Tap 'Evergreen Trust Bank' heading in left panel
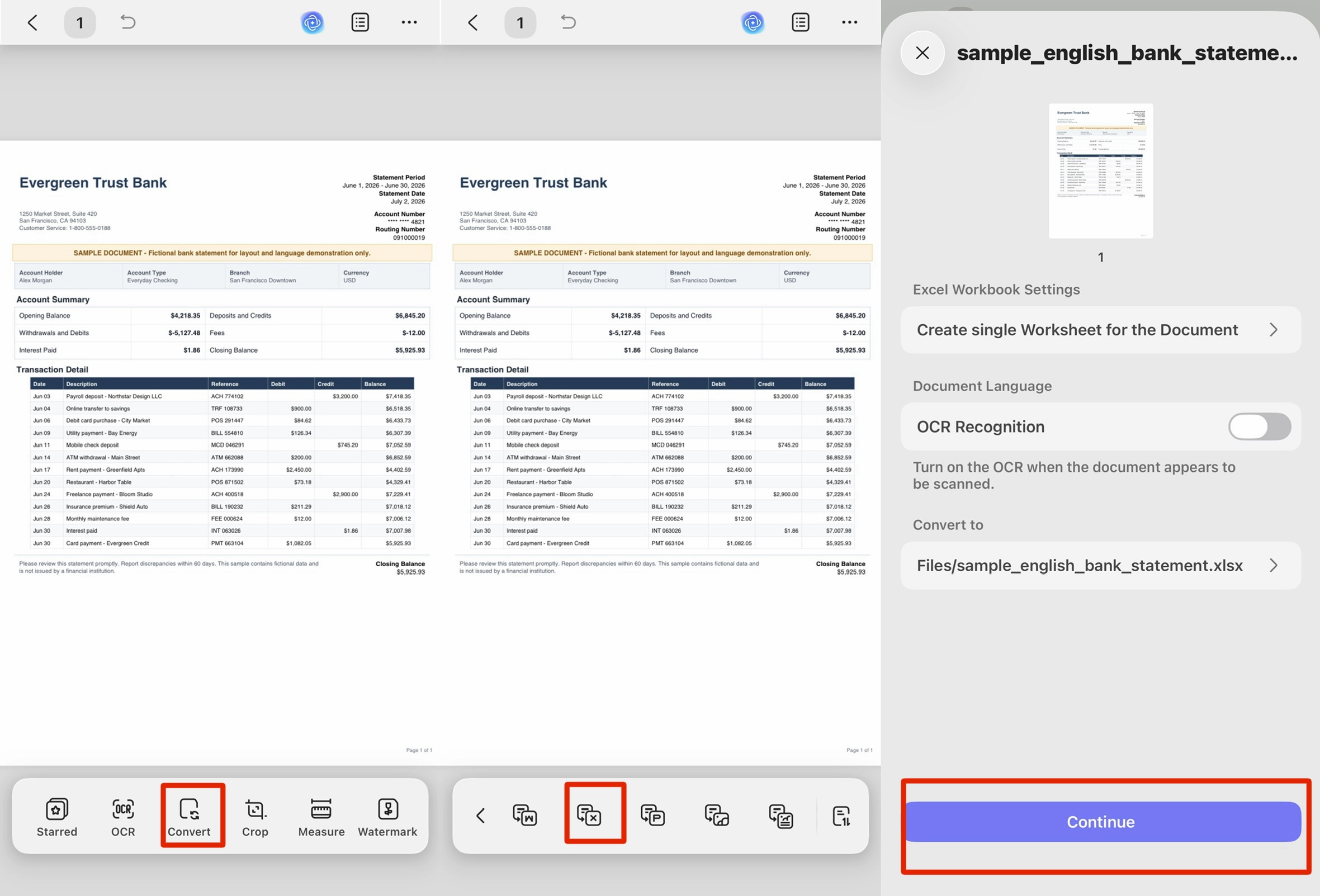The height and width of the screenshot is (896, 1320). pos(93,183)
